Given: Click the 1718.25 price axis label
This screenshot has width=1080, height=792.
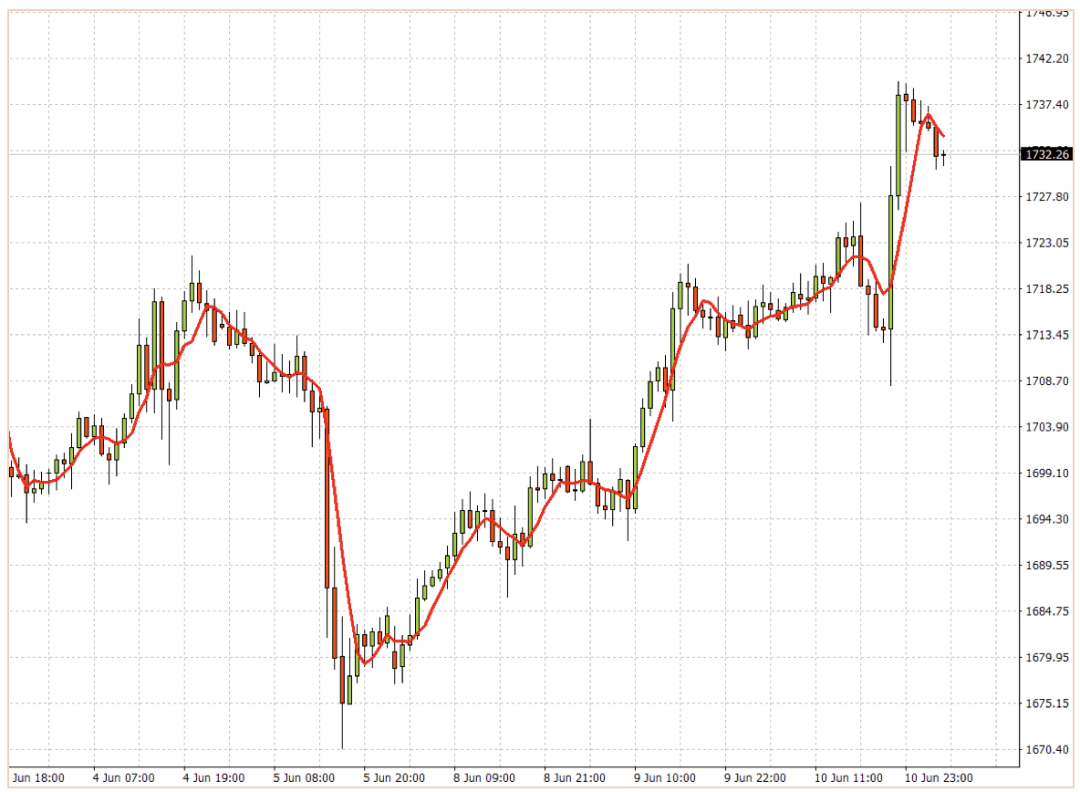Looking at the screenshot, I should coord(1048,289).
